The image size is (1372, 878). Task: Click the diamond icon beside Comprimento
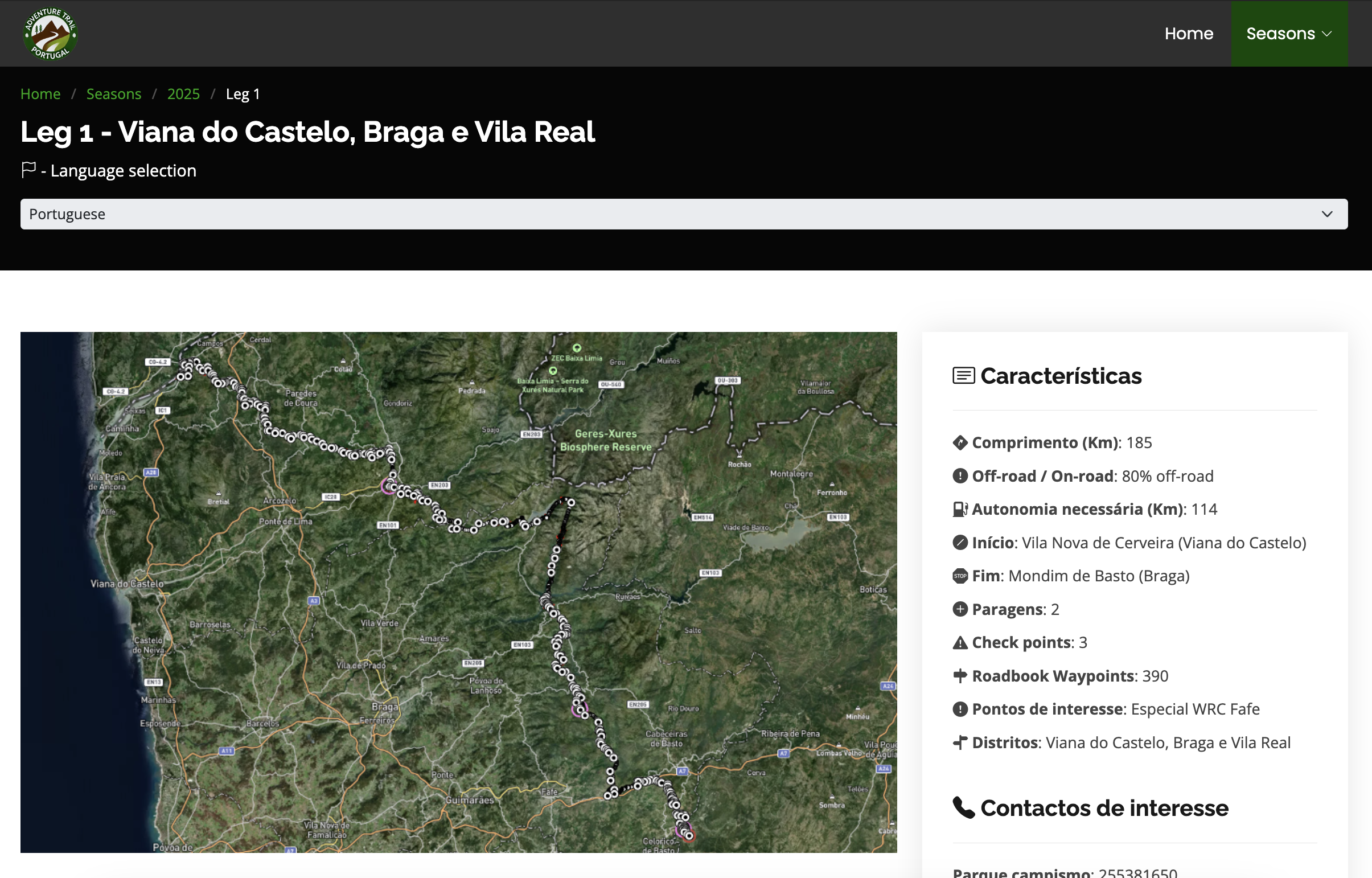point(960,442)
